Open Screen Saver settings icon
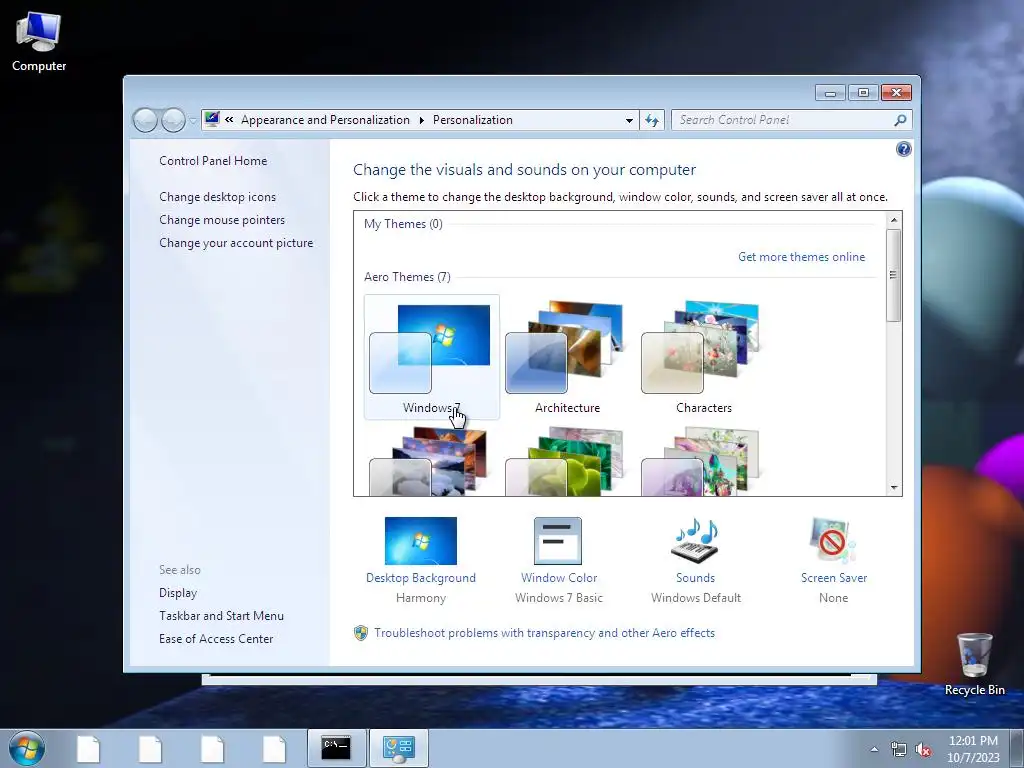Screen dimensions: 1024x768 click(833, 541)
